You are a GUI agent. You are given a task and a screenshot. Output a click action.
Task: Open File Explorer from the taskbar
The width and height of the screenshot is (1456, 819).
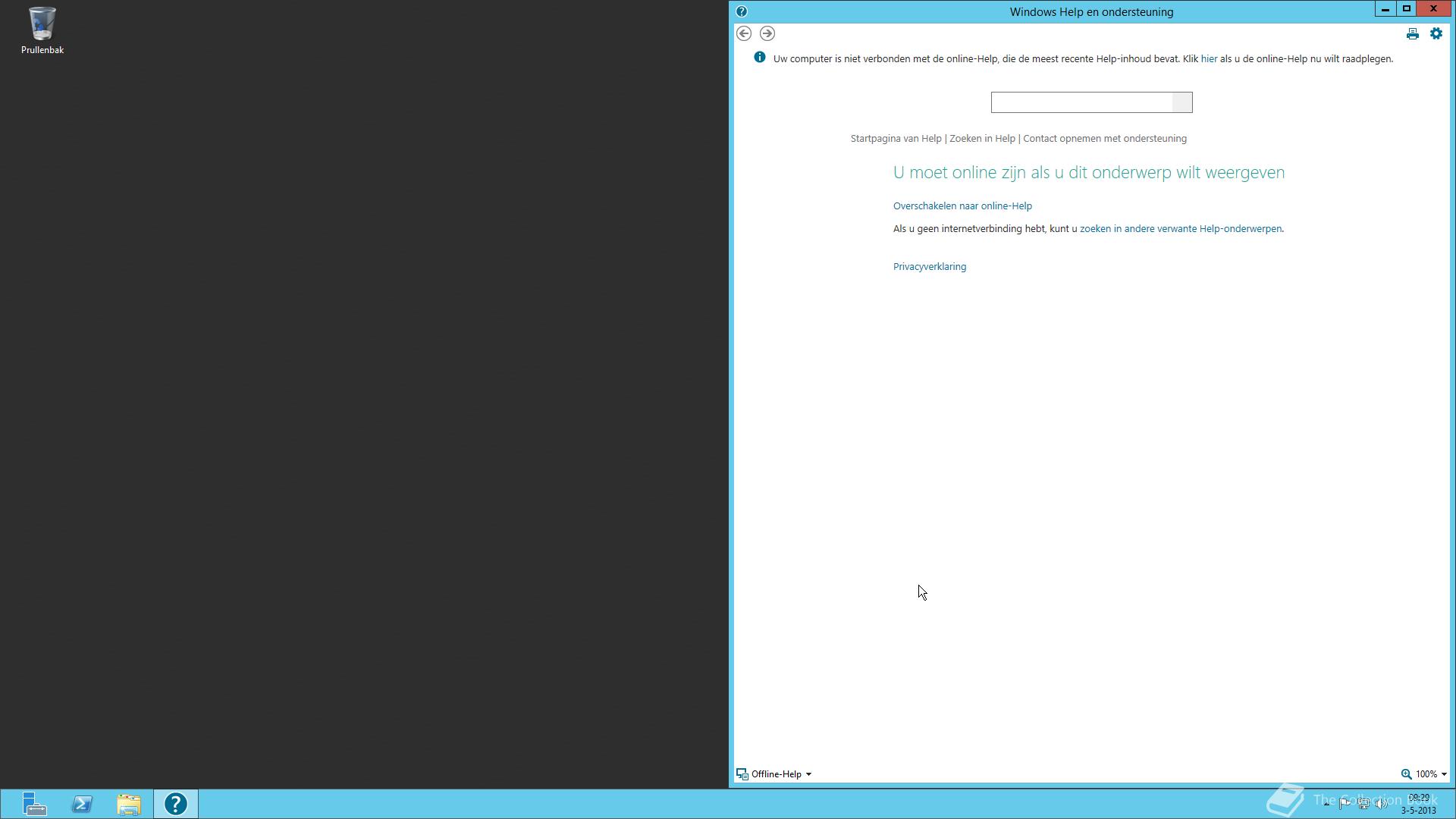pos(129,804)
